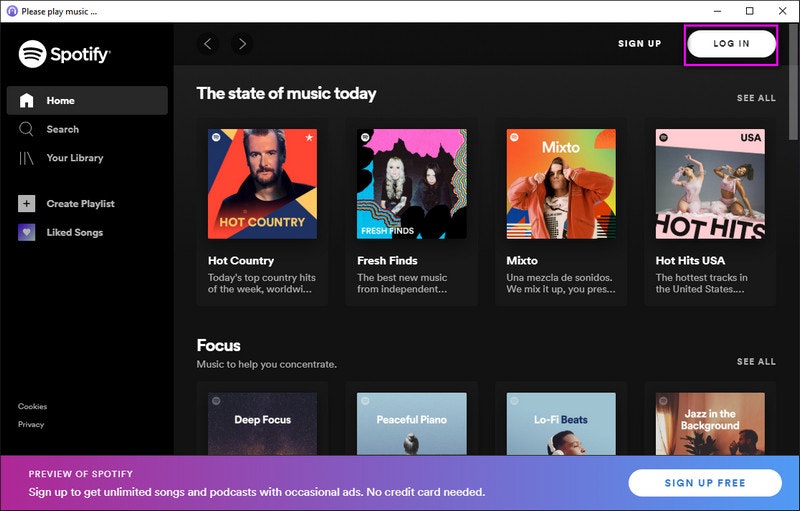
Task: Click the SIGN UP link
Action: pyautogui.click(x=640, y=44)
